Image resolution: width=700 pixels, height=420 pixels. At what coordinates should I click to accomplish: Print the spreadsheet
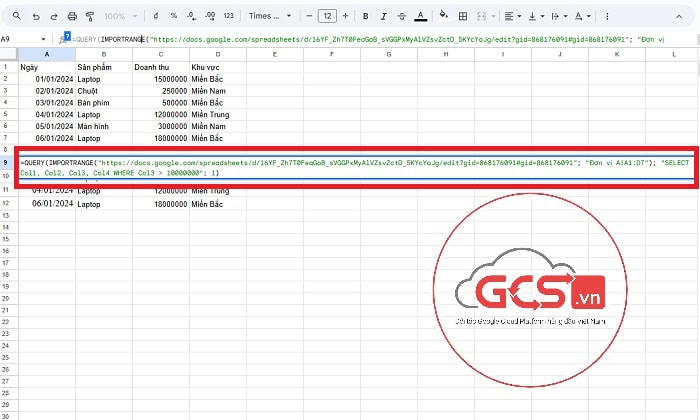click(71, 16)
